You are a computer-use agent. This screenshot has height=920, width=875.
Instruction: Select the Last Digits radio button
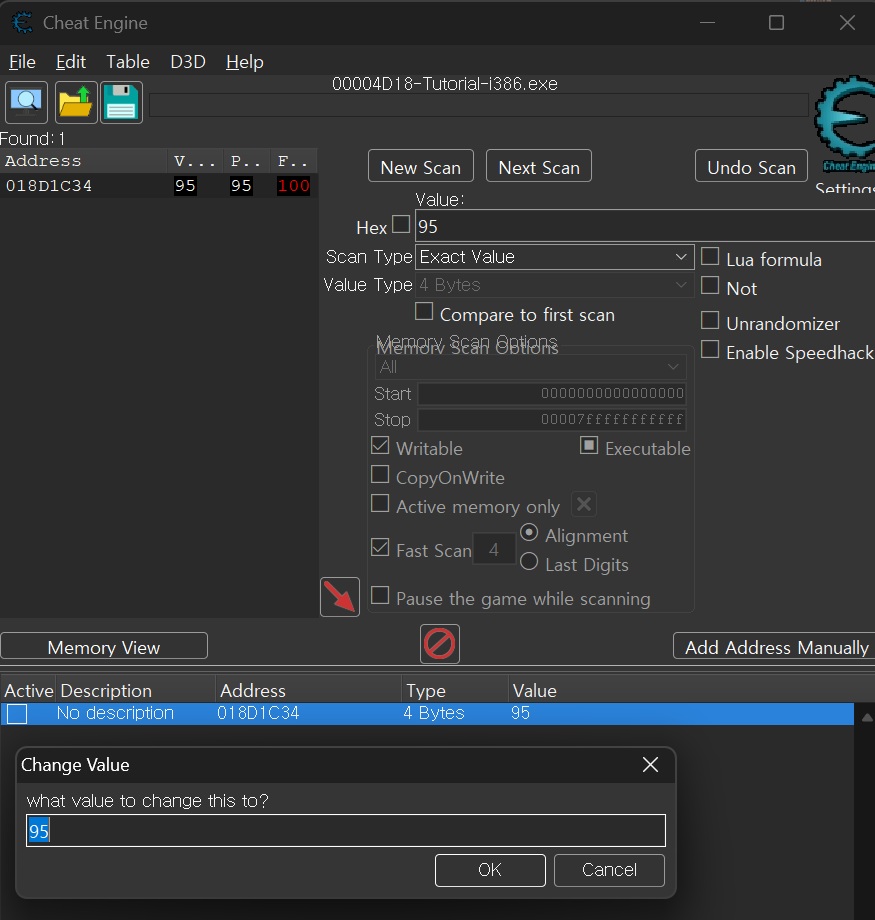pos(530,563)
